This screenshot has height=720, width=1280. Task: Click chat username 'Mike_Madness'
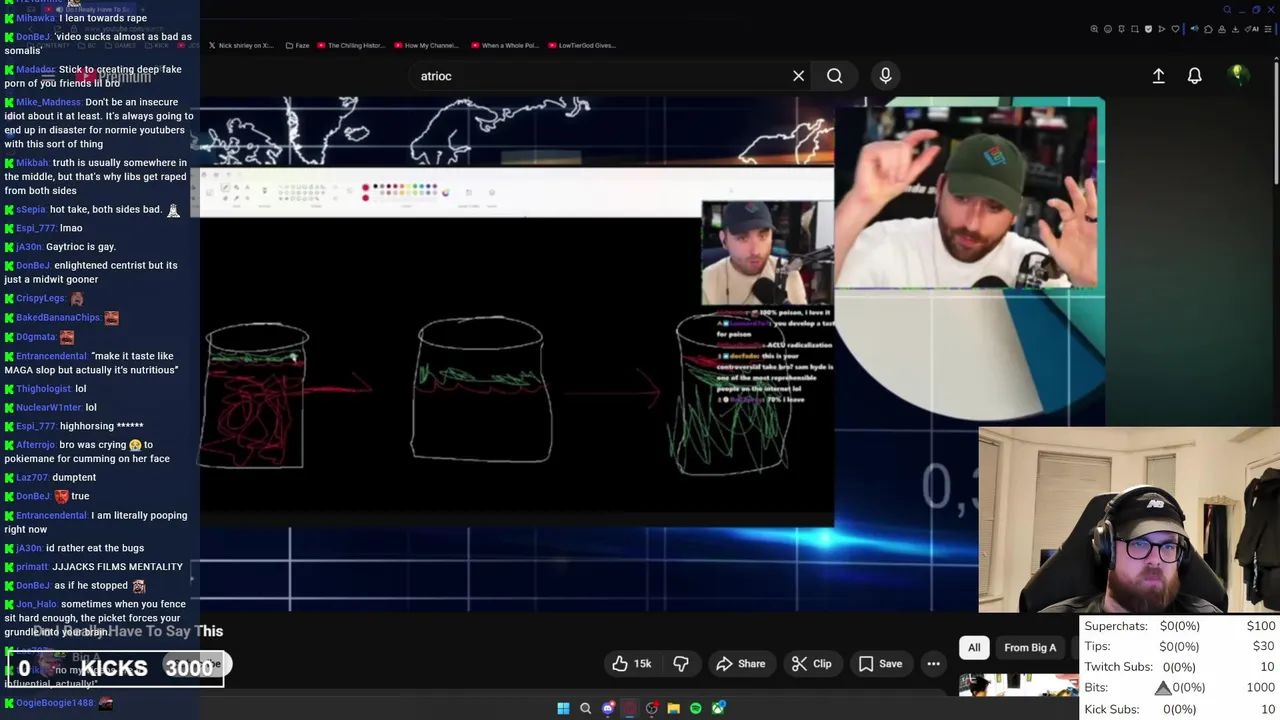coord(48,102)
